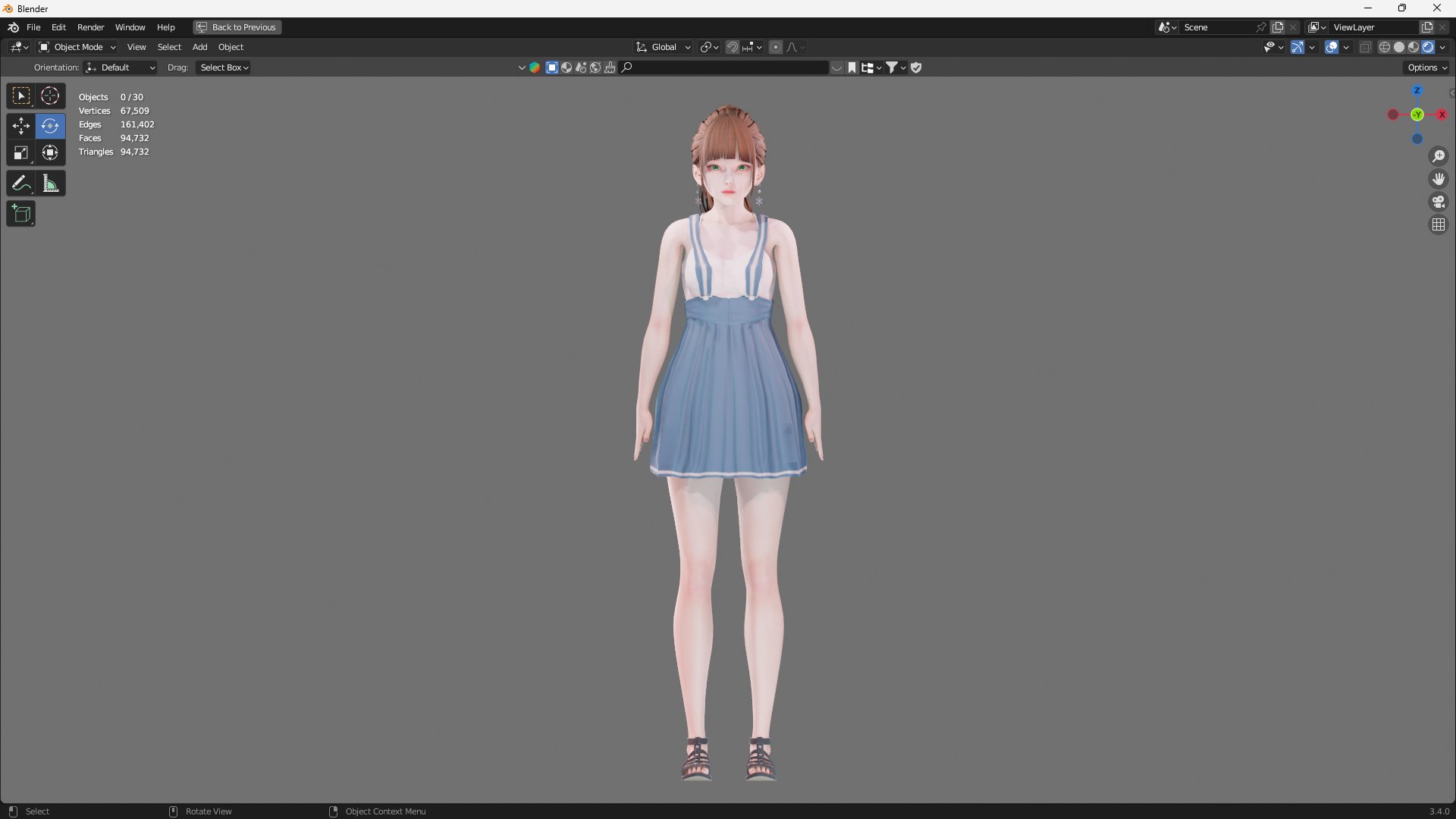Click the pan view hand icon
The width and height of the screenshot is (1456, 819).
coord(1439,179)
